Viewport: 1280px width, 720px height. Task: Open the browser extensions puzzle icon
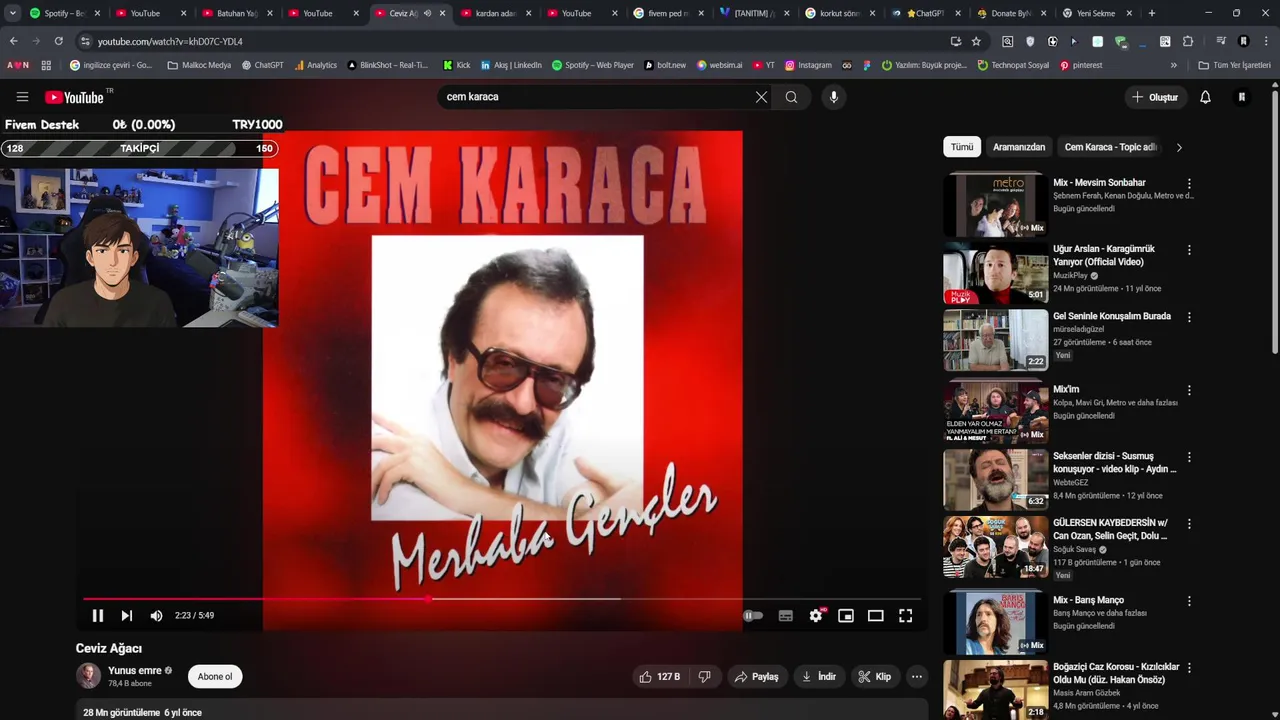coord(1188,41)
